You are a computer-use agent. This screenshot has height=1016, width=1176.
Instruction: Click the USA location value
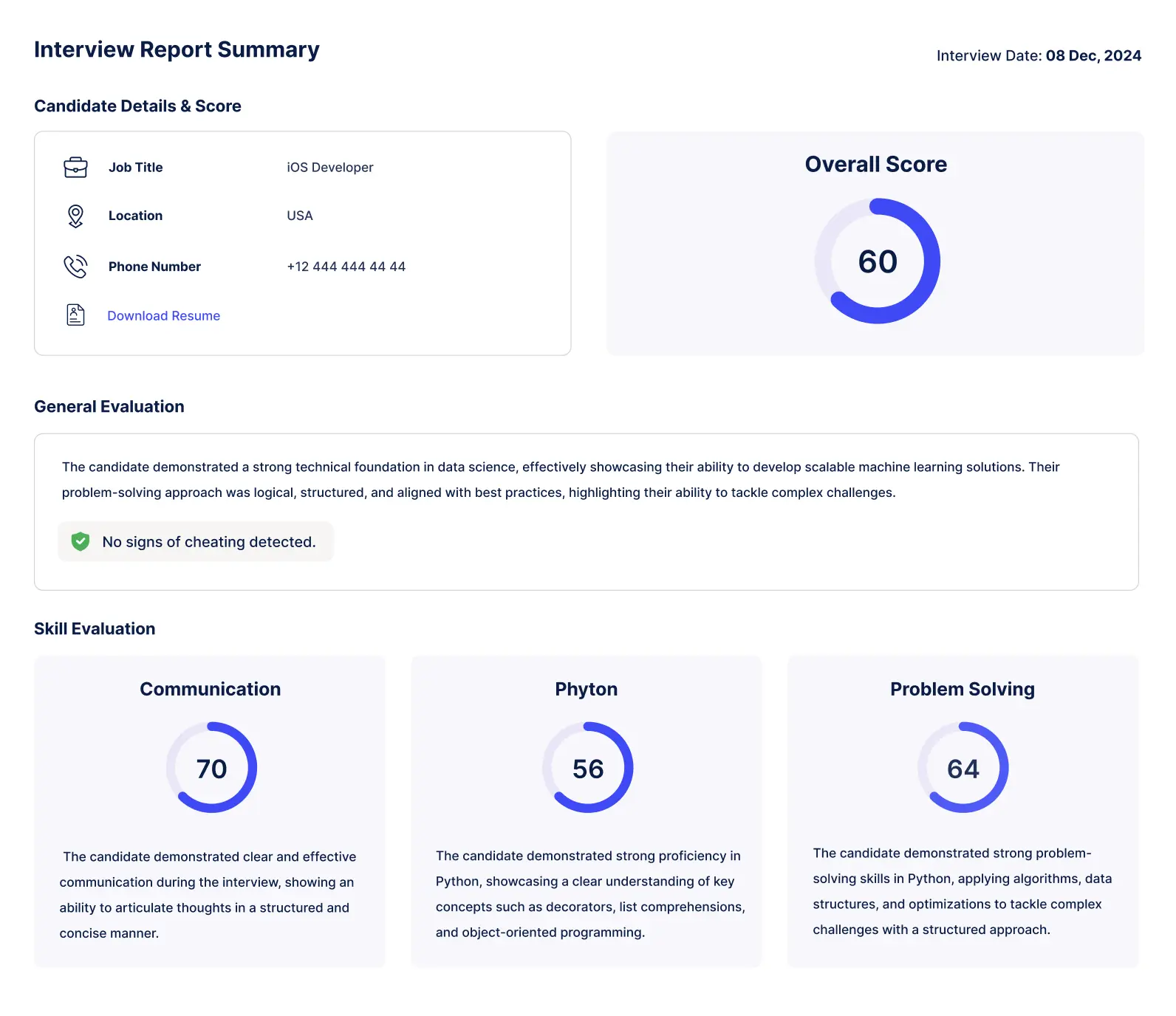[300, 216]
